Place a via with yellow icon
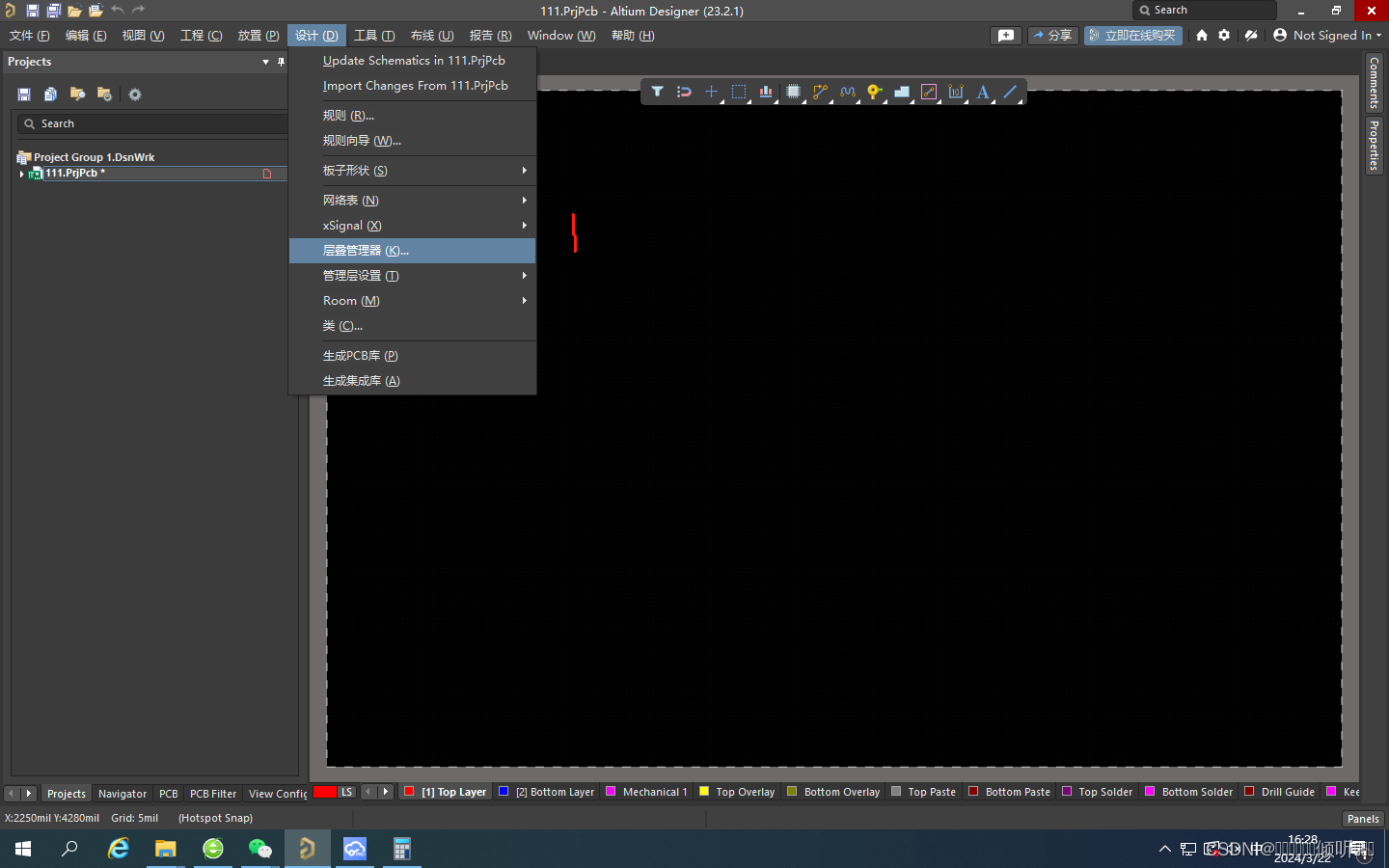This screenshot has height=868, width=1389. coord(874,92)
